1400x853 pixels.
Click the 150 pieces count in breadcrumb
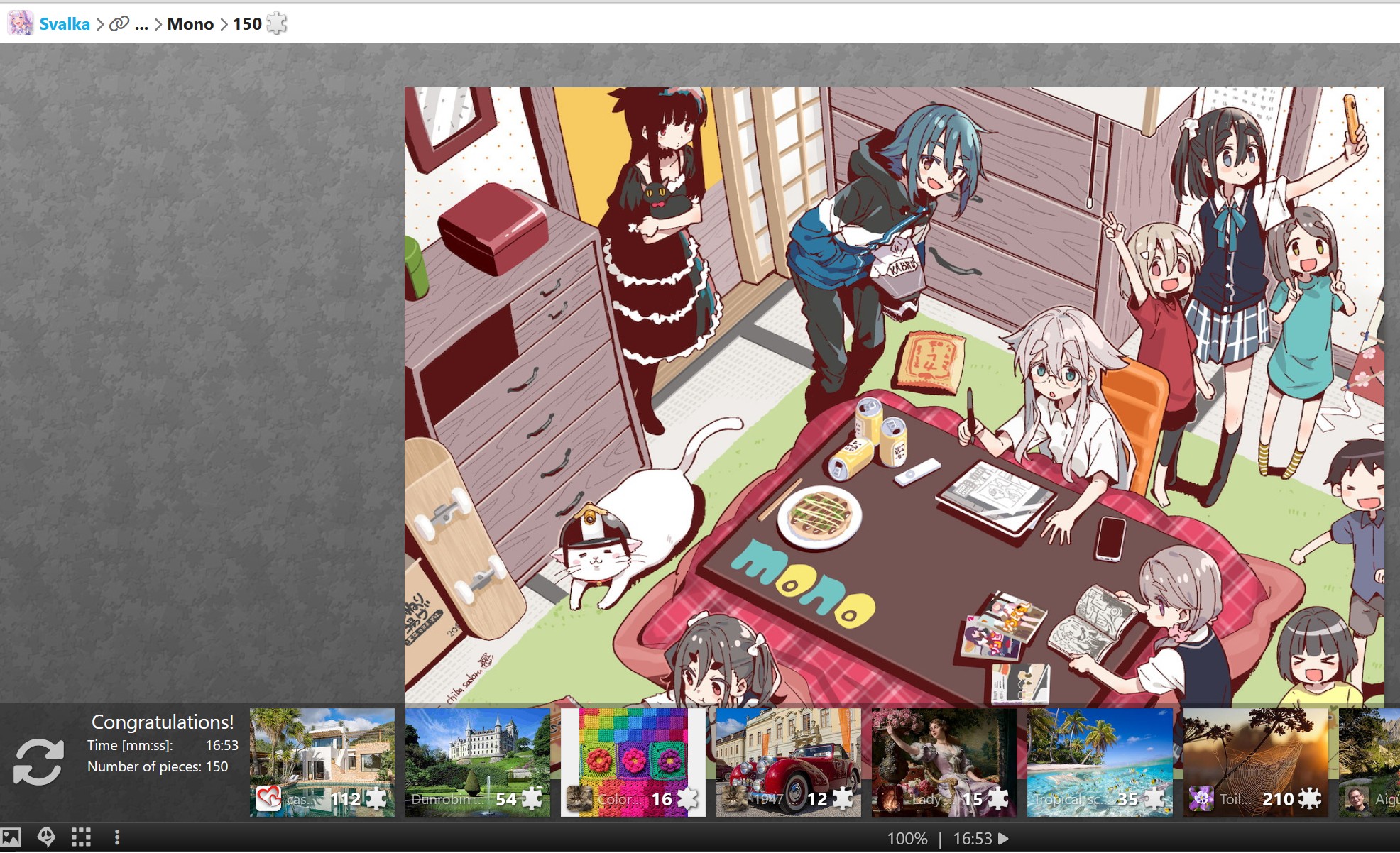coord(247,24)
